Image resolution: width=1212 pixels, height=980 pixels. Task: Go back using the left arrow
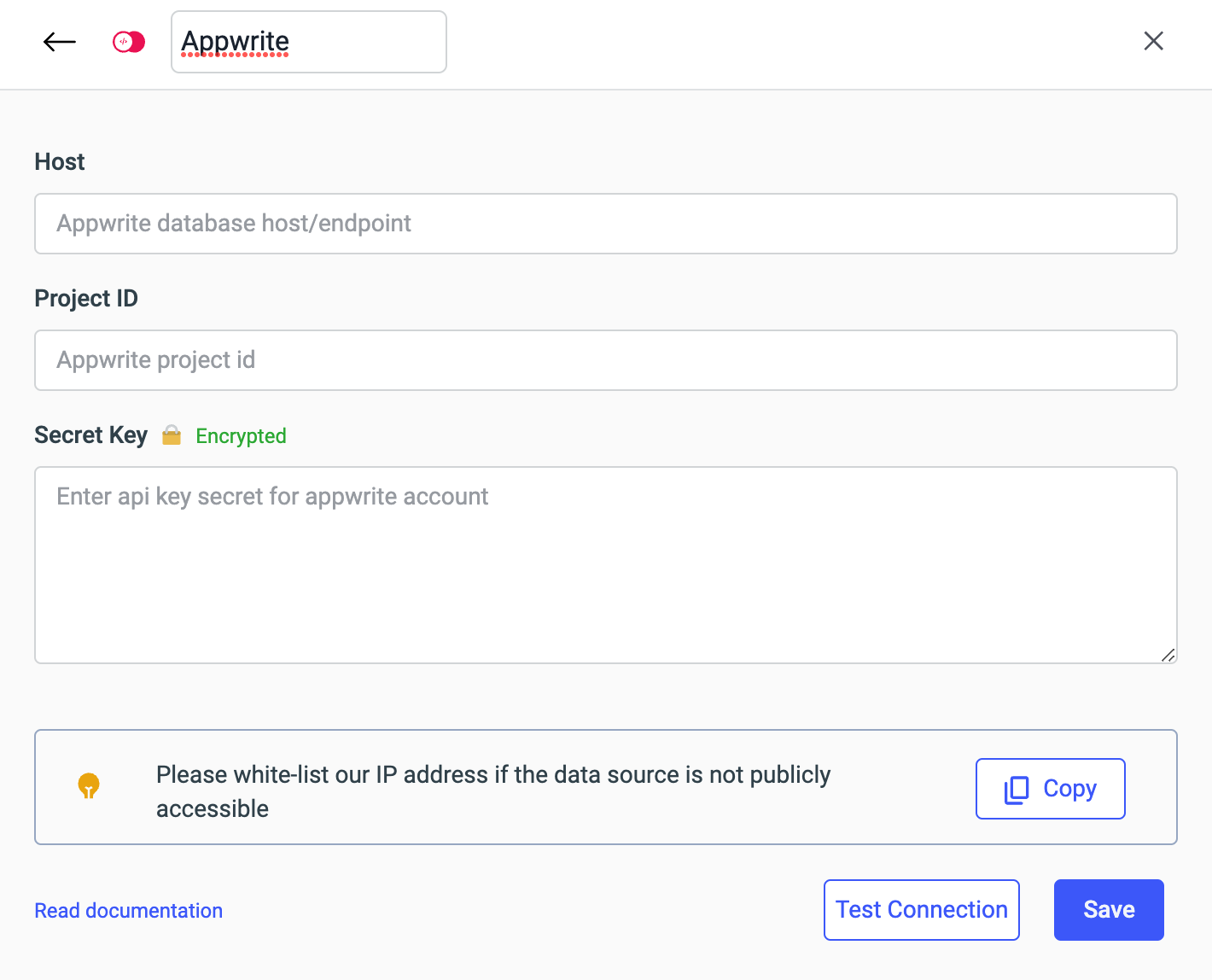(60, 42)
